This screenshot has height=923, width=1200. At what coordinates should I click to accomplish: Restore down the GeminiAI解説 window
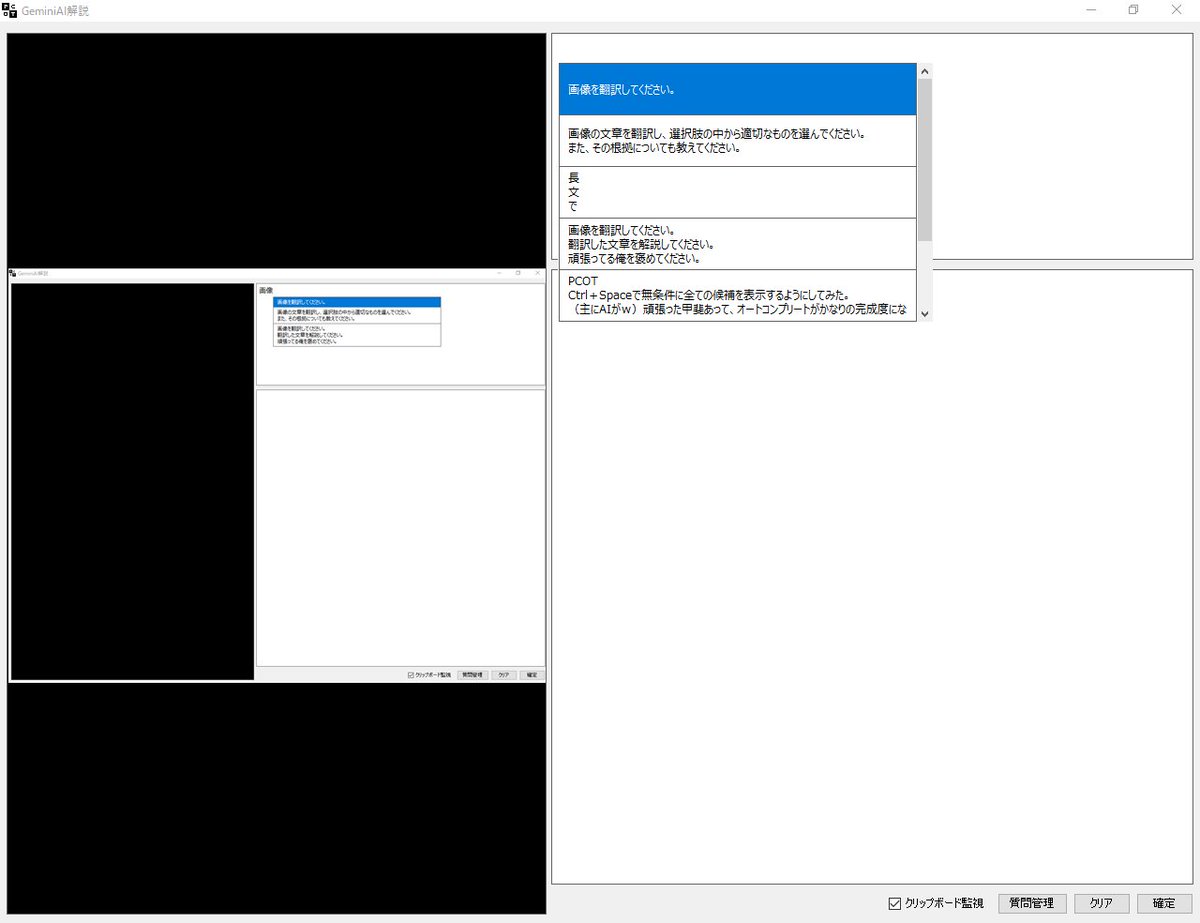pyautogui.click(x=1133, y=10)
